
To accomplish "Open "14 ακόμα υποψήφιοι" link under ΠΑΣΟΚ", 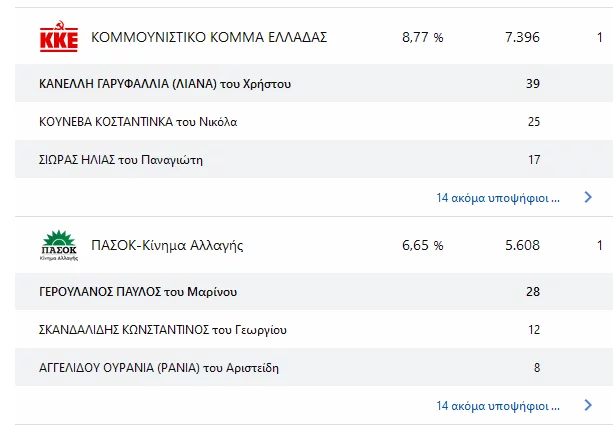I will tap(497, 406).
